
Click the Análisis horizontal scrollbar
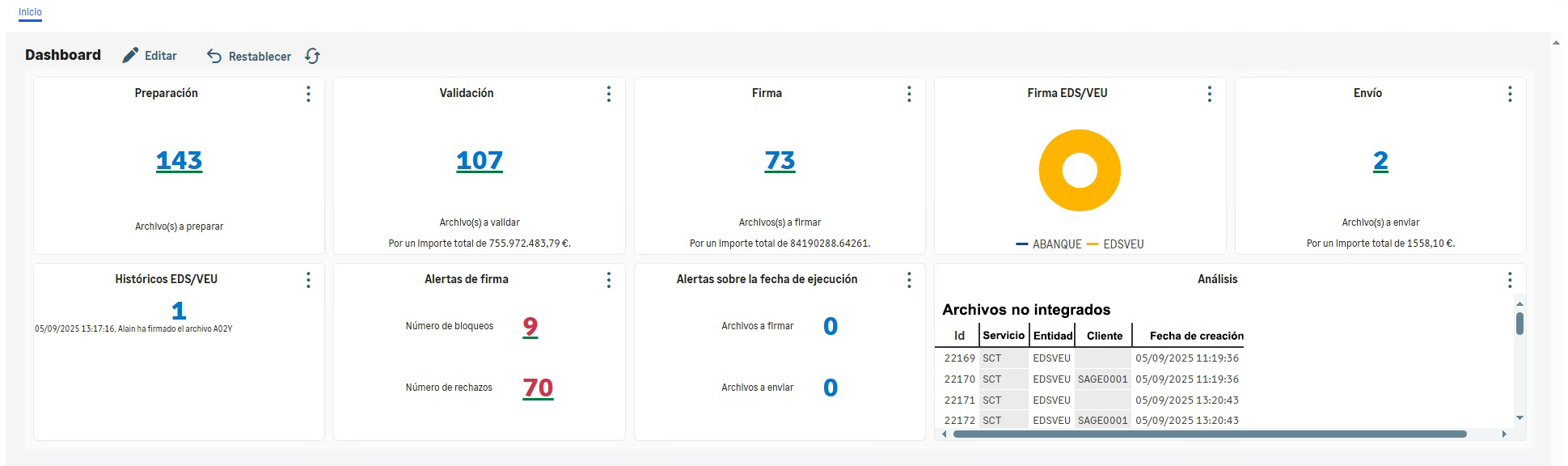point(1209,434)
